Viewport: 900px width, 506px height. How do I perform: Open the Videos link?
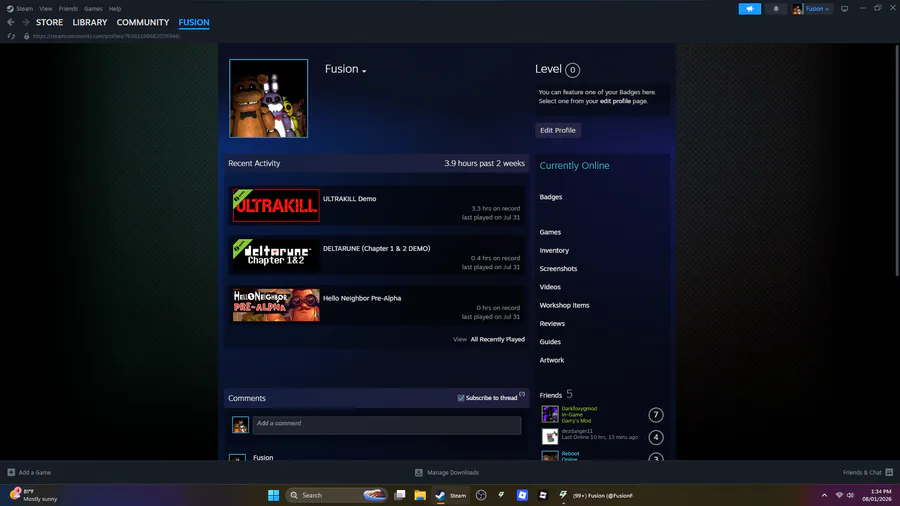550,287
